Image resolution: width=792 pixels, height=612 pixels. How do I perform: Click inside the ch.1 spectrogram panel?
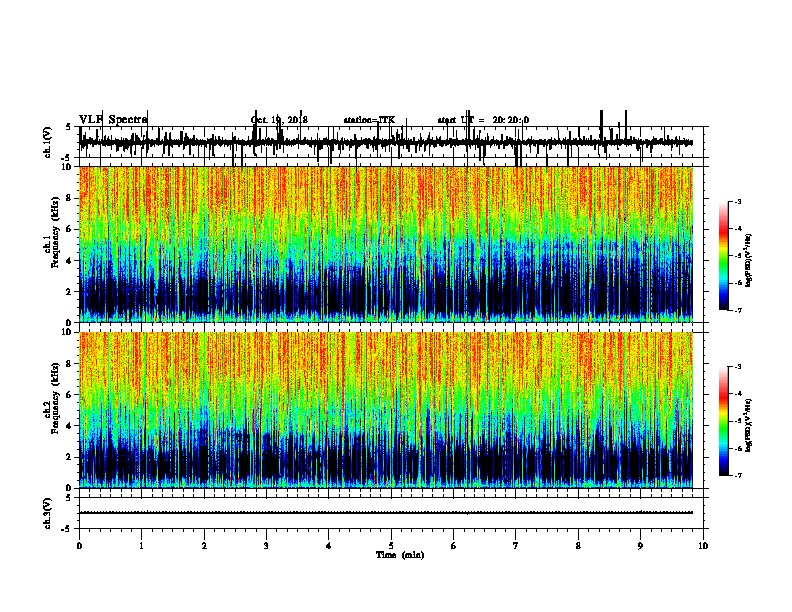pyautogui.click(x=386, y=244)
